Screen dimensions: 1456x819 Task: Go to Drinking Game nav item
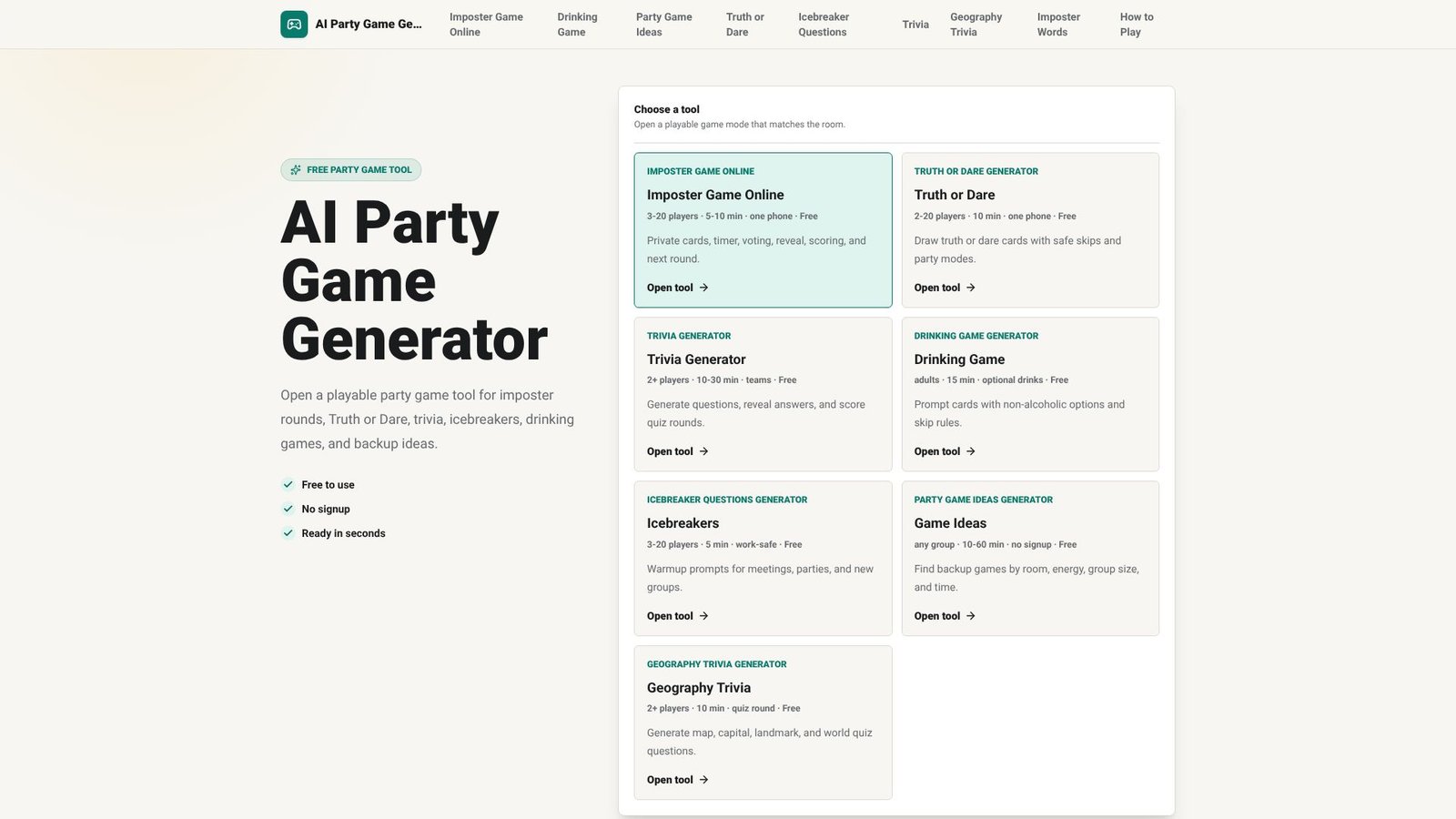tap(578, 25)
